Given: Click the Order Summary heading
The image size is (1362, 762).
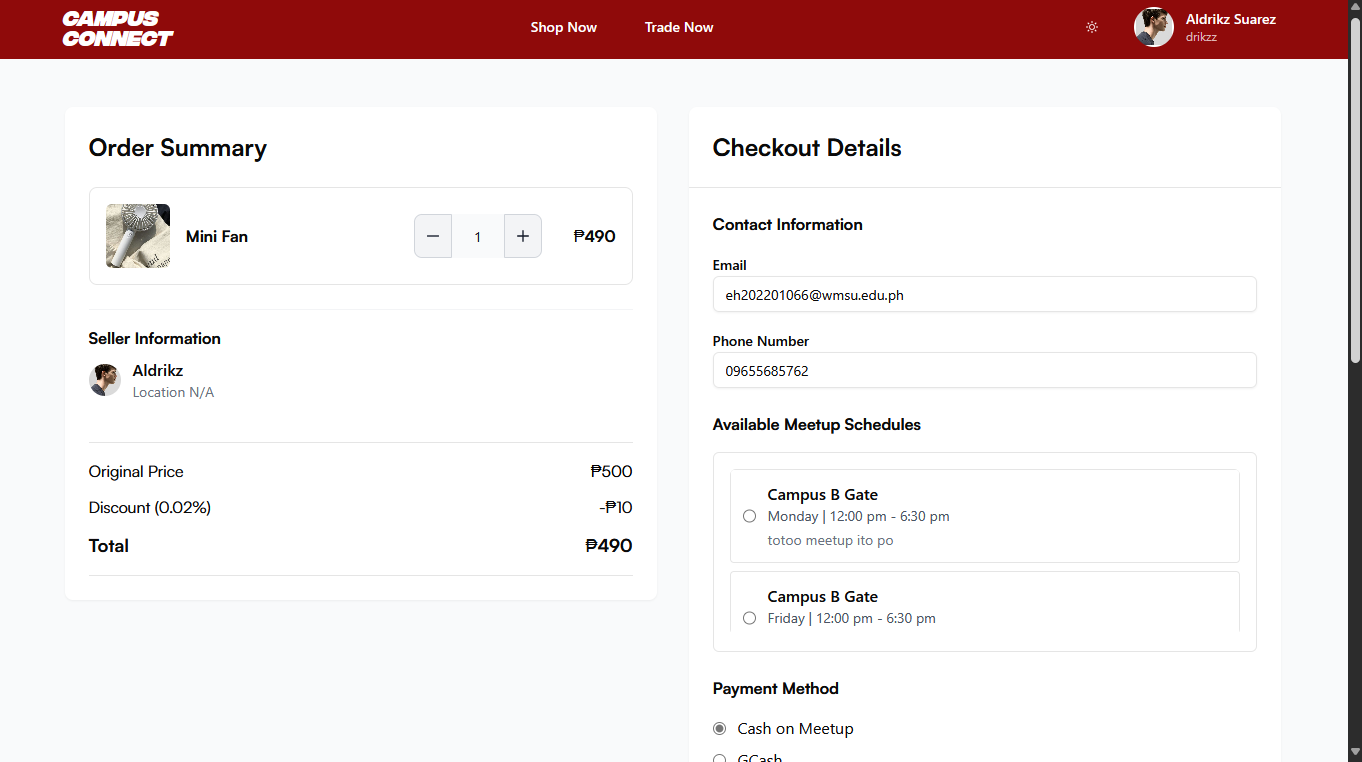Looking at the screenshot, I should 178,148.
